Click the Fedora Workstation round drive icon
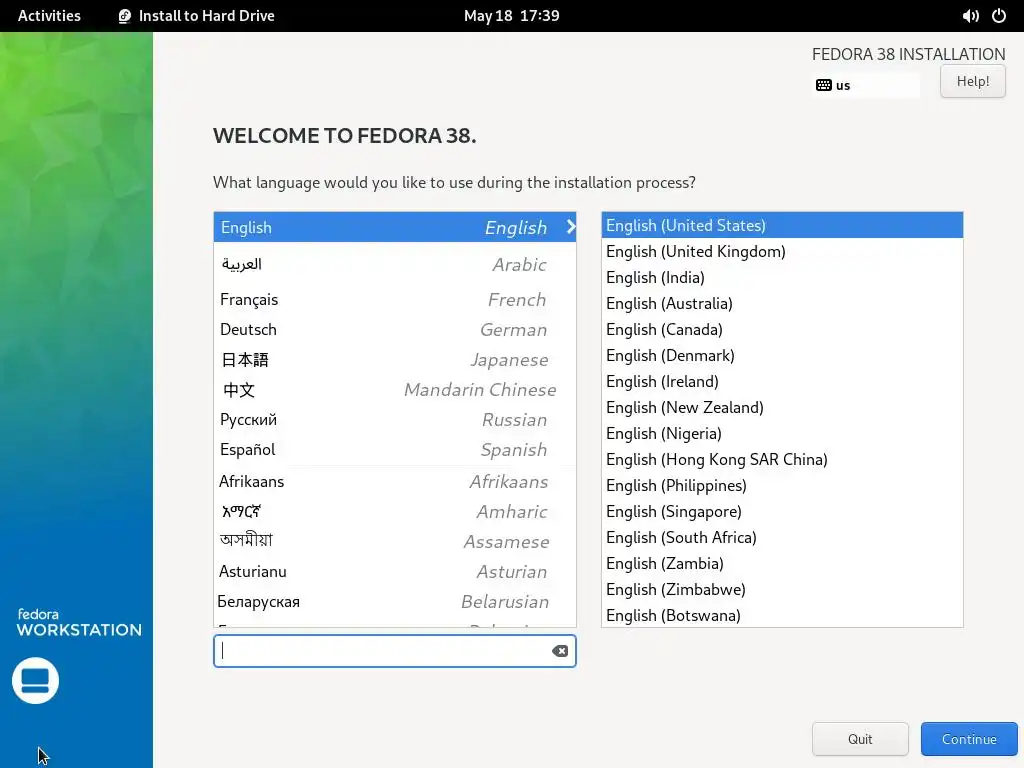The width and height of the screenshot is (1024, 768). [x=35, y=680]
